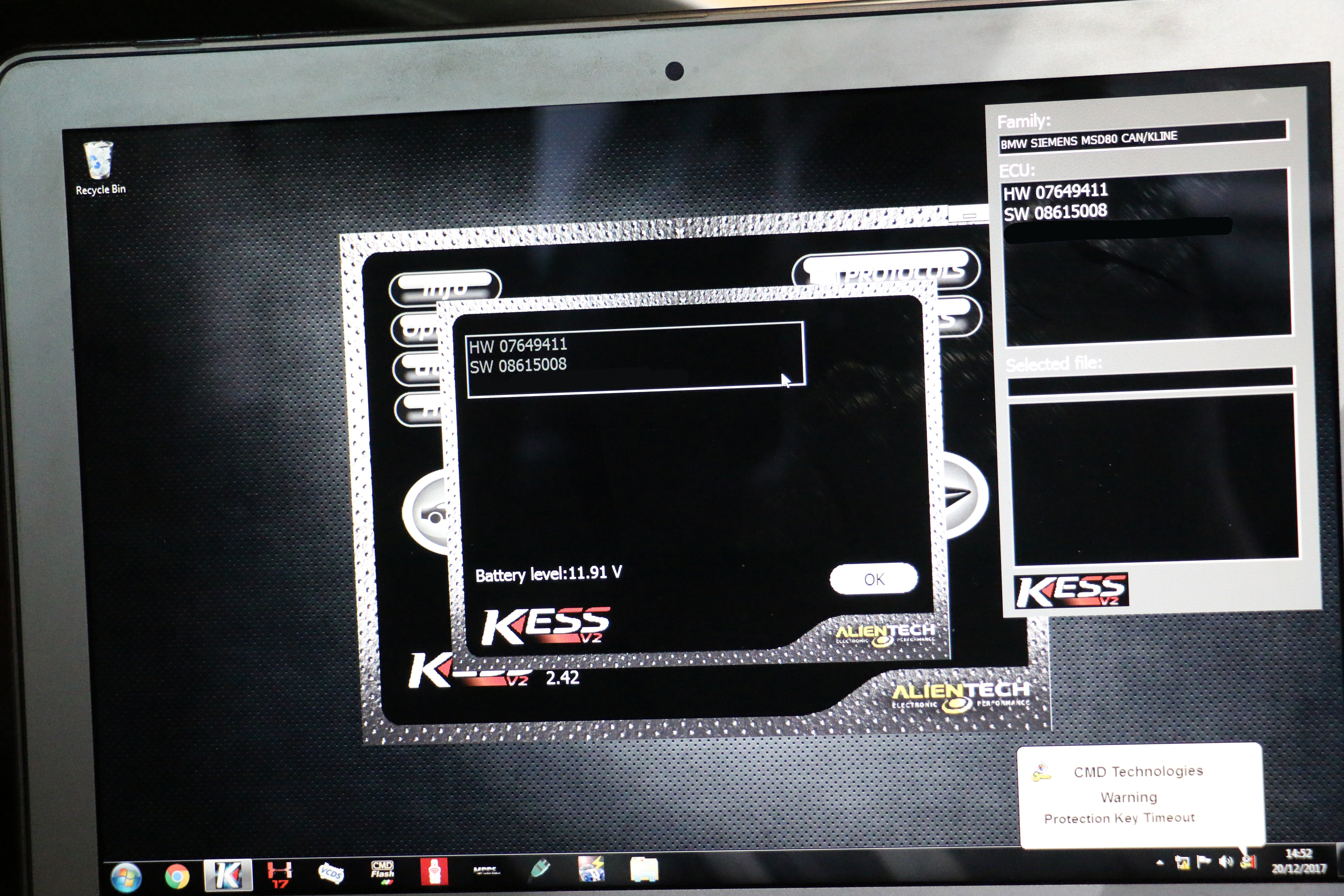Open VCDS from the taskbar
The height and width of the screenshot is (896, 1344).
tap(331, 873)
